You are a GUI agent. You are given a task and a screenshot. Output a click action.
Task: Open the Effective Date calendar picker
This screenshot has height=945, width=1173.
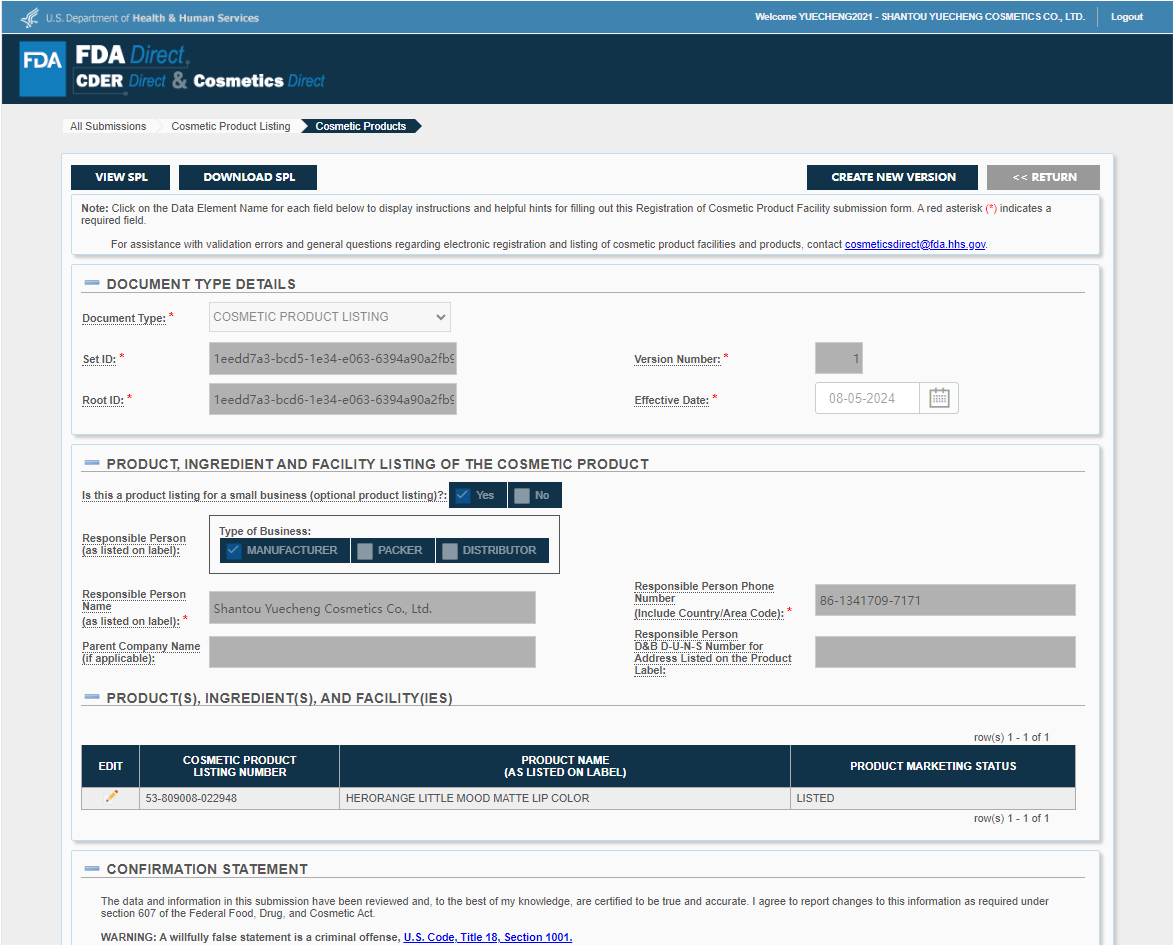[938, 398]
